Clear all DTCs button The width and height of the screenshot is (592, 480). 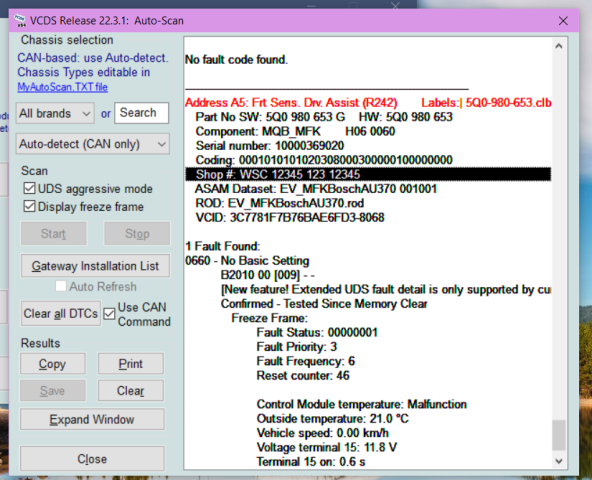[61, 313]
